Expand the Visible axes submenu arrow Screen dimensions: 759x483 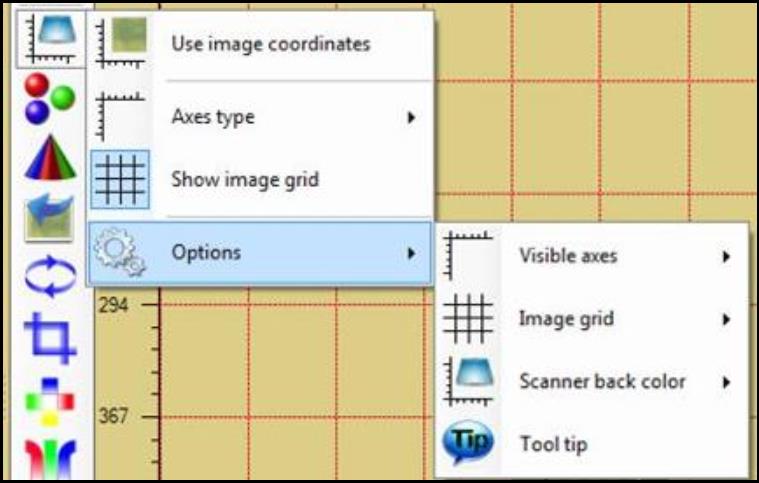click(726, 257)
